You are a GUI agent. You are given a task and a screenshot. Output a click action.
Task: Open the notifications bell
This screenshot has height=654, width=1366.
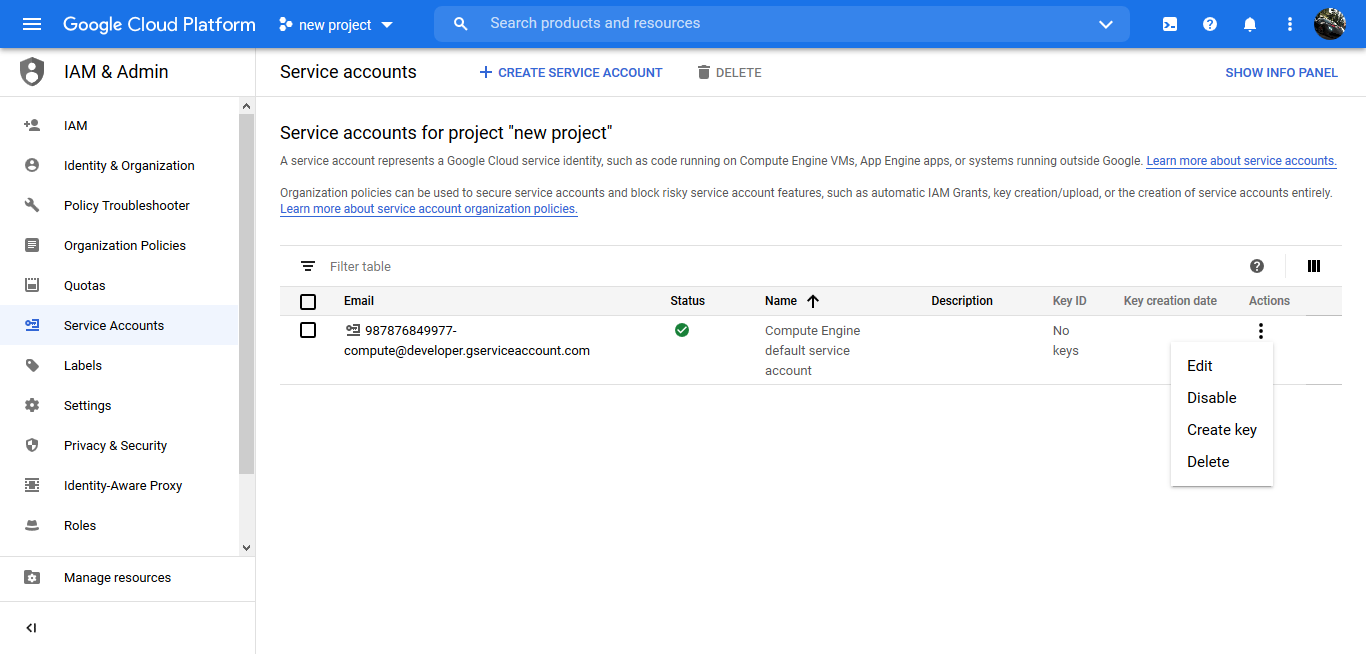coord(1250,24)
